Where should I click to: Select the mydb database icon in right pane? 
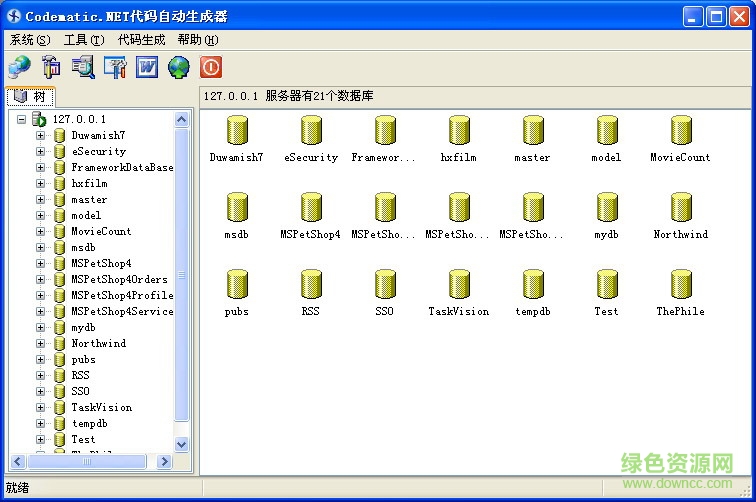(x=607, y=207)
